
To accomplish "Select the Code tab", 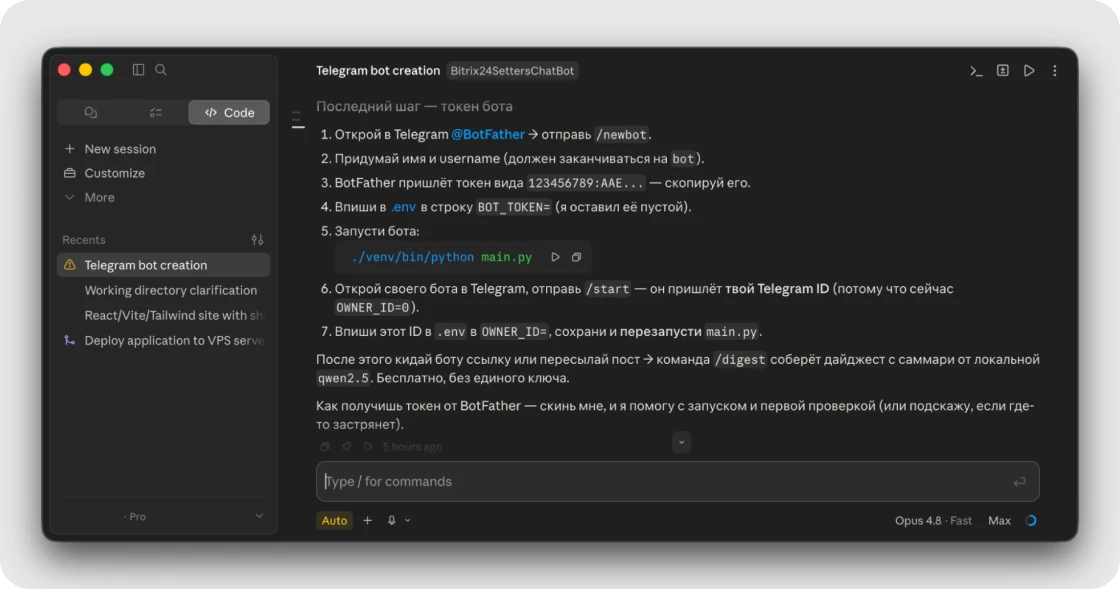I will (x=229, y=112).
